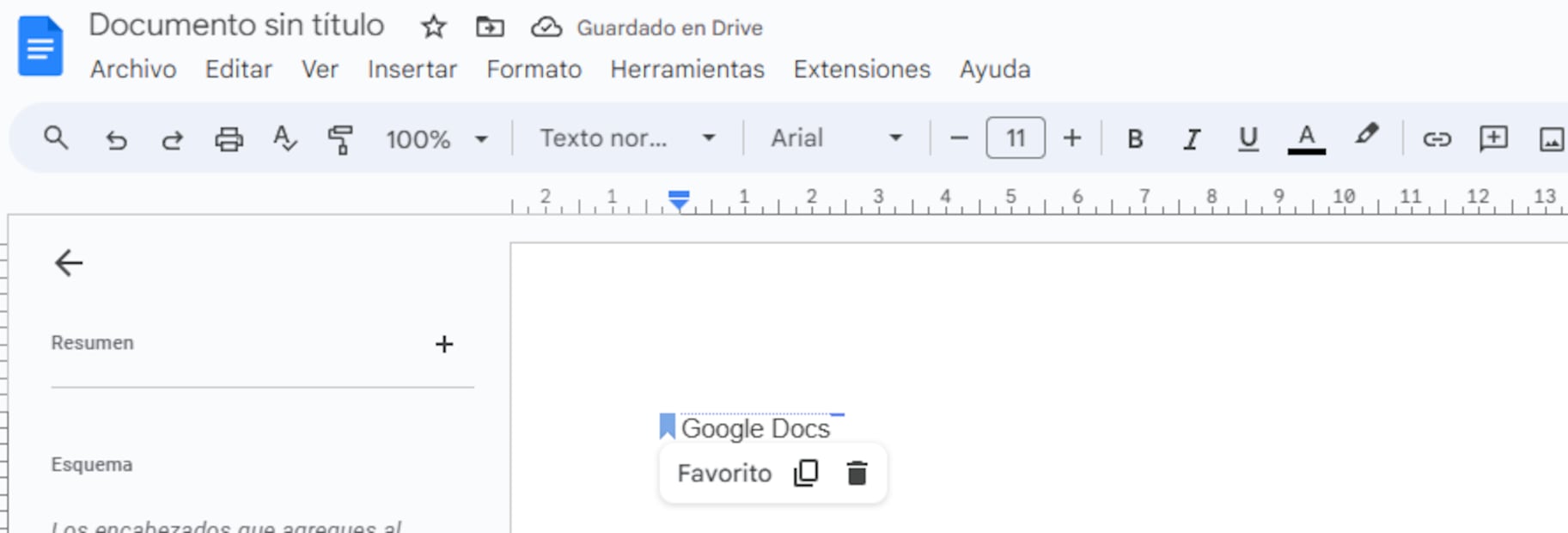Toggle italic formatting
This screenshot has width=1568, height=533.
tap(1192, 139)
